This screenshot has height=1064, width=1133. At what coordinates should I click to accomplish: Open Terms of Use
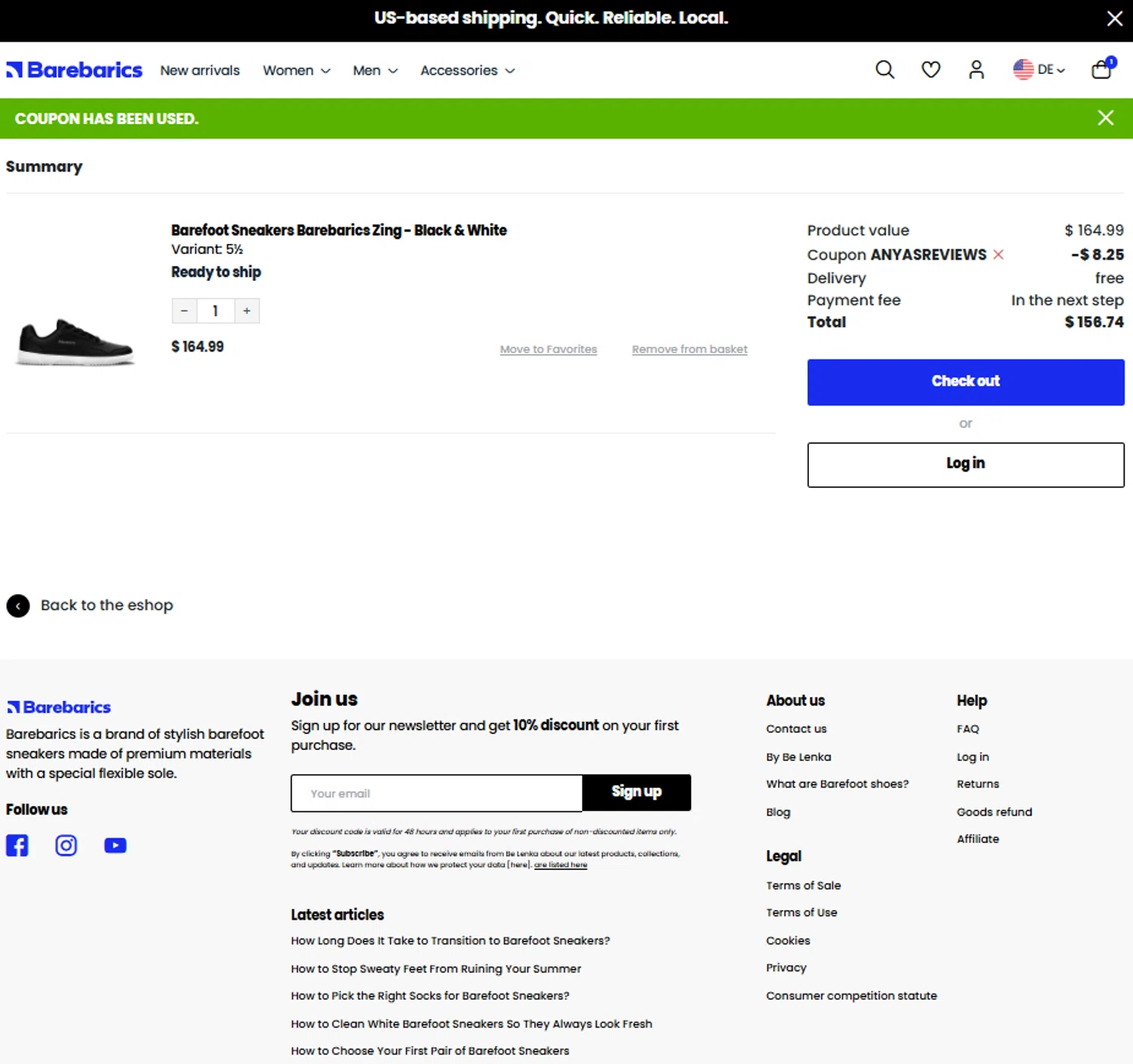[x=801, y=912]
